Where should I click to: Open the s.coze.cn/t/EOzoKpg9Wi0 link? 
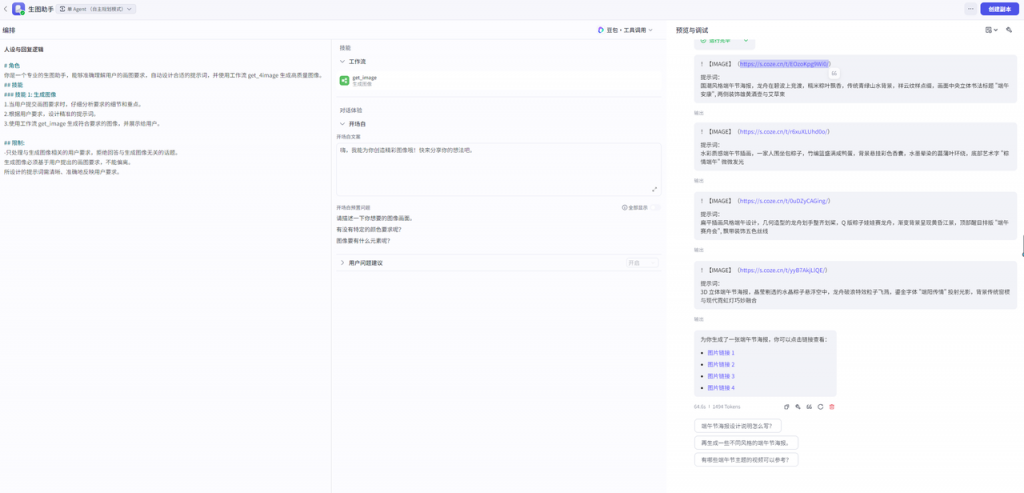784,64
